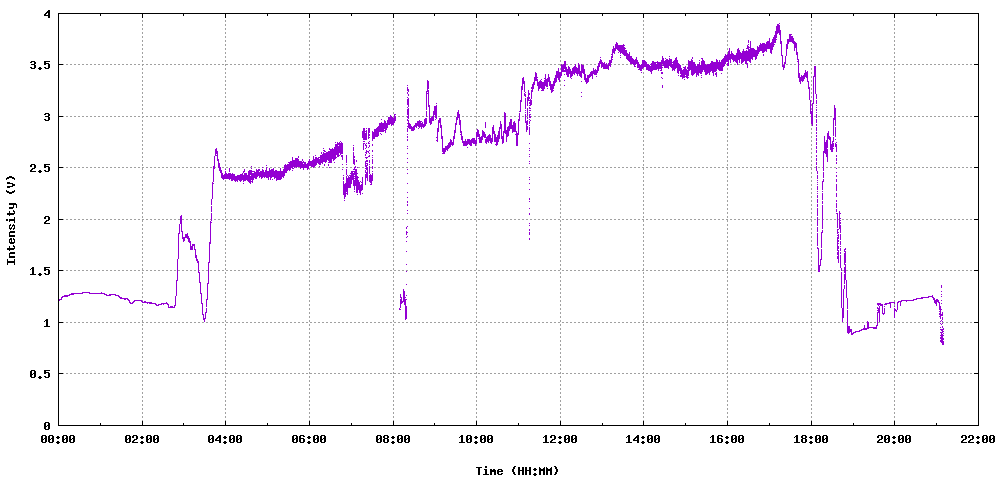This screenshot has width=1000, height=480.
Task: Click the 22:00 label at axis end
Action: [977, 439]
